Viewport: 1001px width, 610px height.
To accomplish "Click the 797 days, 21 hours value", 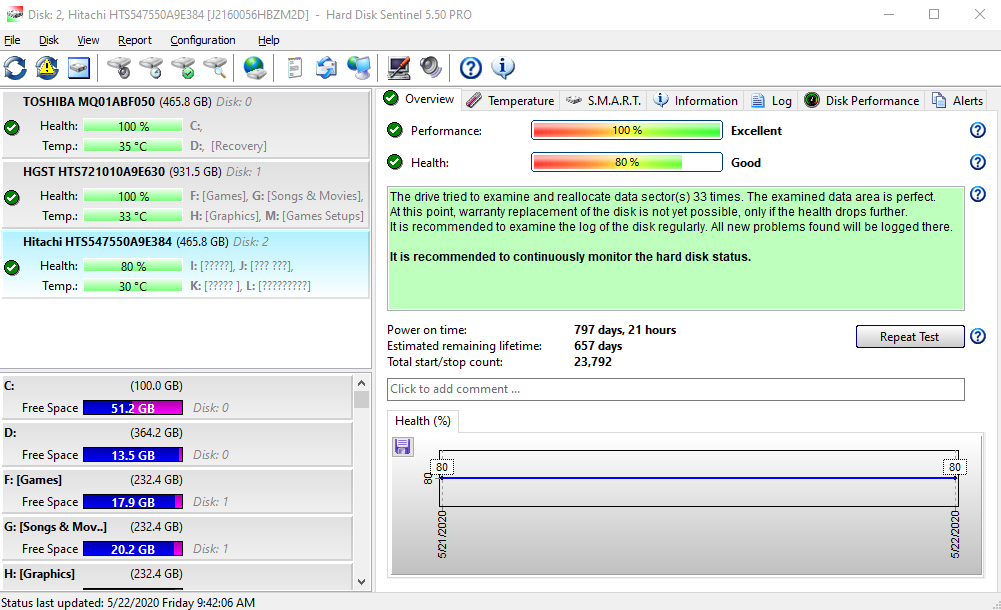I will coord(624,330).
